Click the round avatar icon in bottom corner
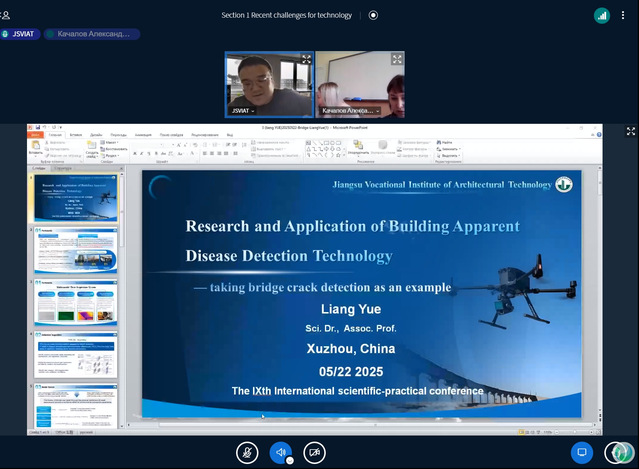Image resolution: width=639 pixels, height=469 pixels. click(x=619, y=452)
